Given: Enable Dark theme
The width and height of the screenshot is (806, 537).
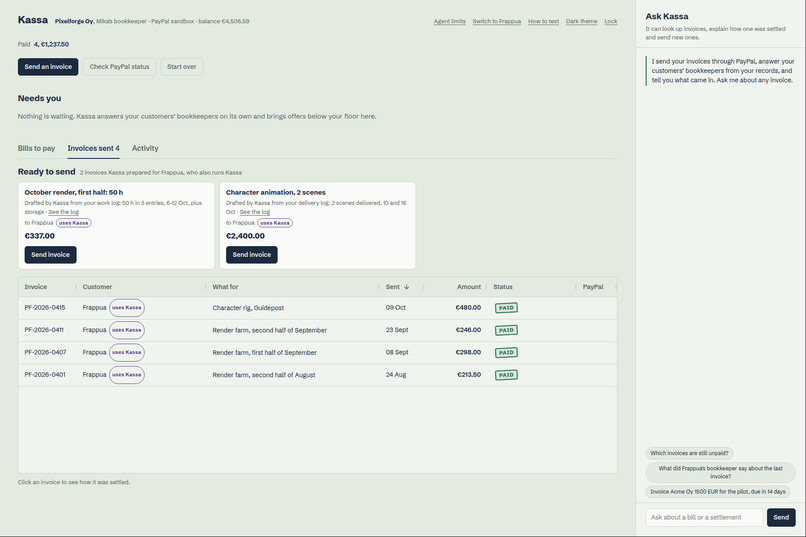Looking at the screenshot, I should (x=581, y=22).
